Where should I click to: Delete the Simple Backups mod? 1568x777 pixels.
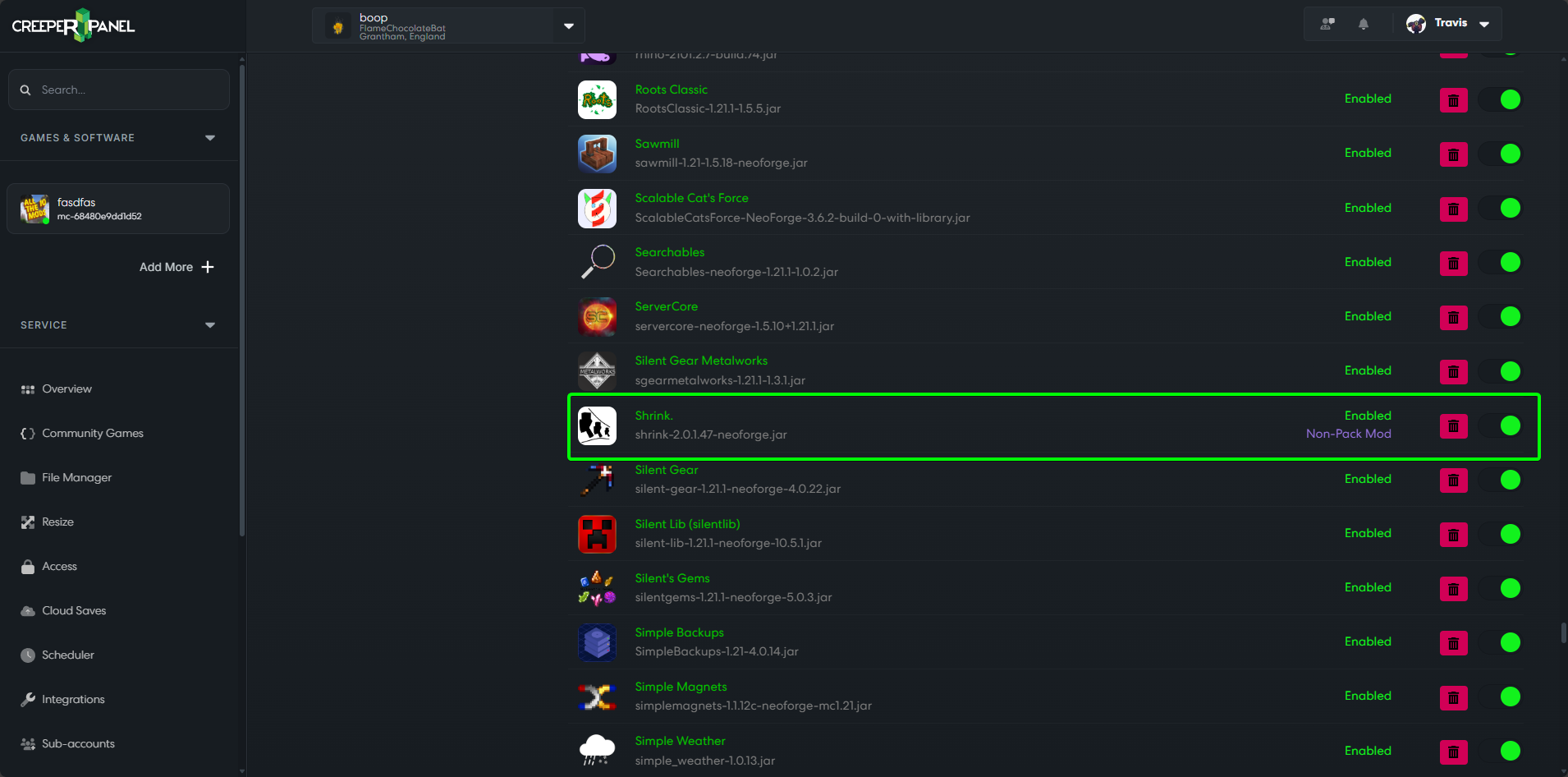pyautogui.click(x=1453, y=642)
